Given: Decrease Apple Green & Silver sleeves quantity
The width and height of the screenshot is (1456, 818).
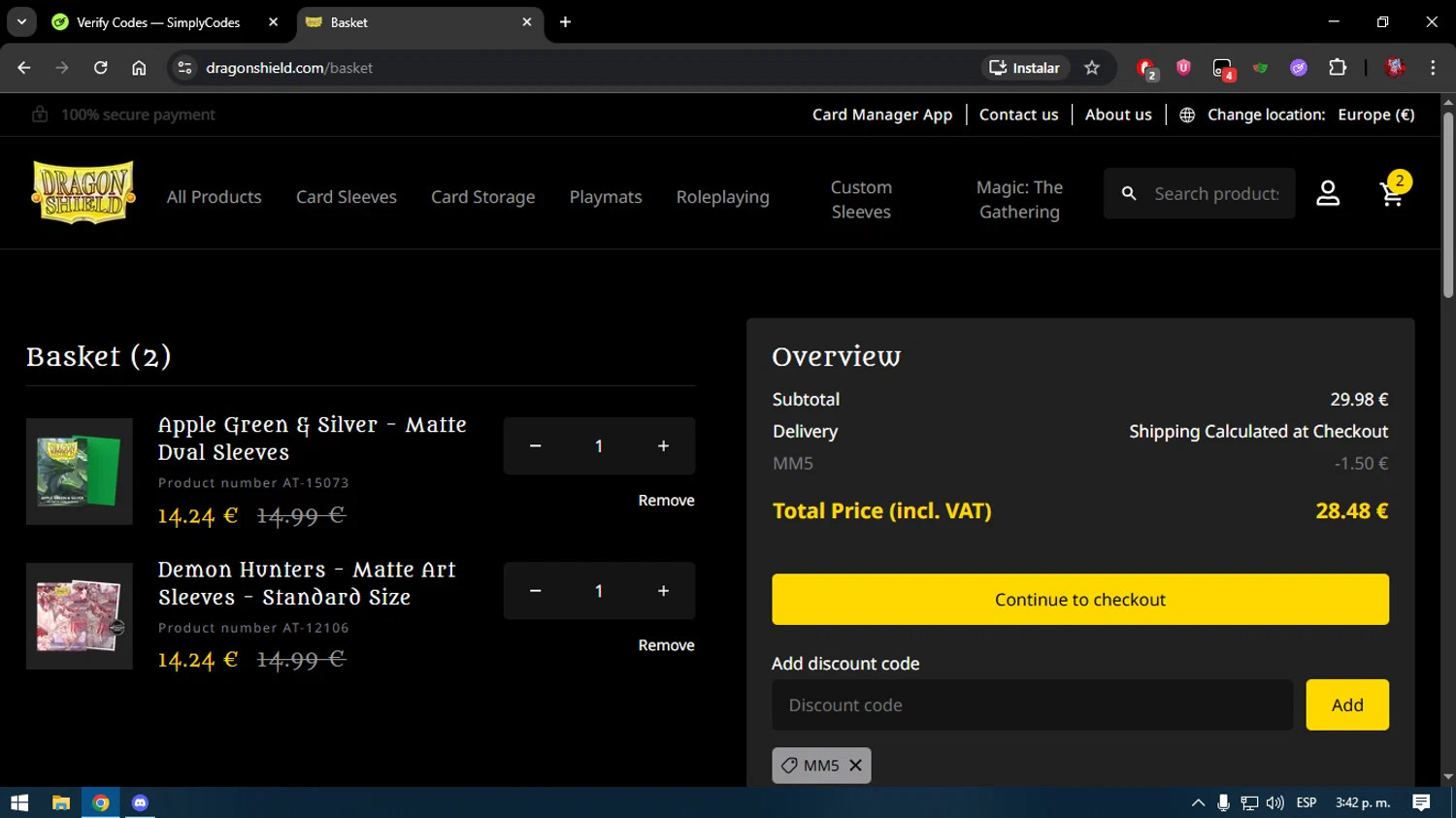Looking at the screenshot, I should coord(535,446).
